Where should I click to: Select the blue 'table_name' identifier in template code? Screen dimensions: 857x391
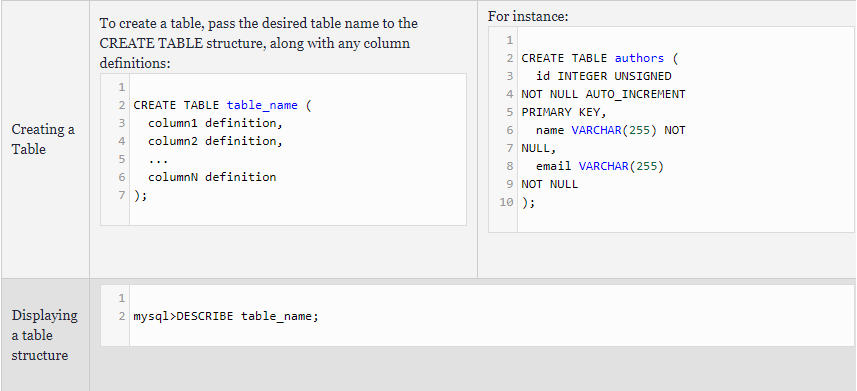pos(262,105)
